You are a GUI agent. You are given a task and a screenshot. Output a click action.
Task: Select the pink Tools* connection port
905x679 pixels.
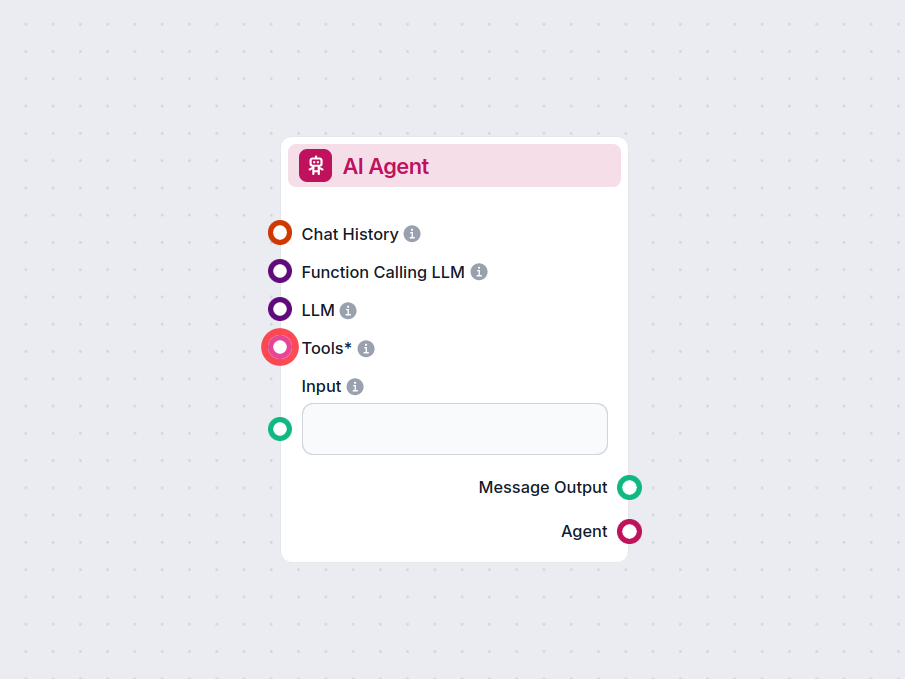279,347
